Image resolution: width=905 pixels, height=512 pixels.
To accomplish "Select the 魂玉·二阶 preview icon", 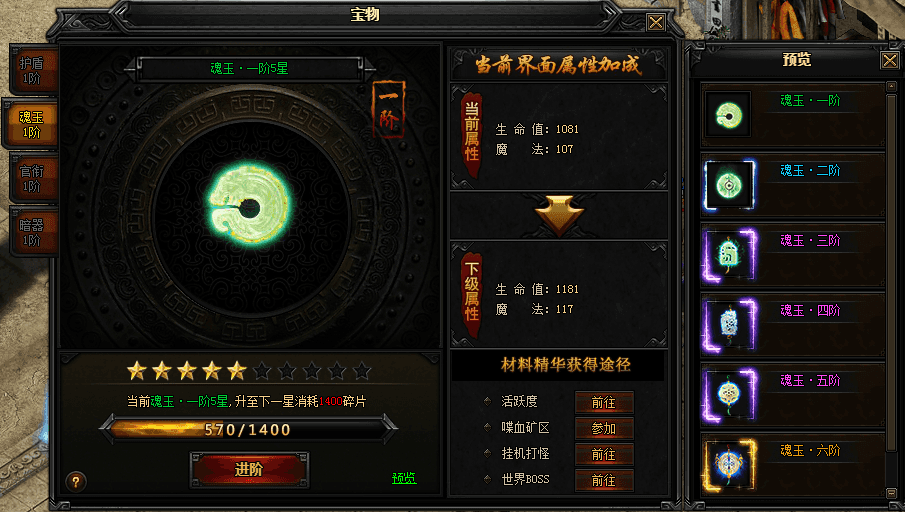I will coord(729,185).
